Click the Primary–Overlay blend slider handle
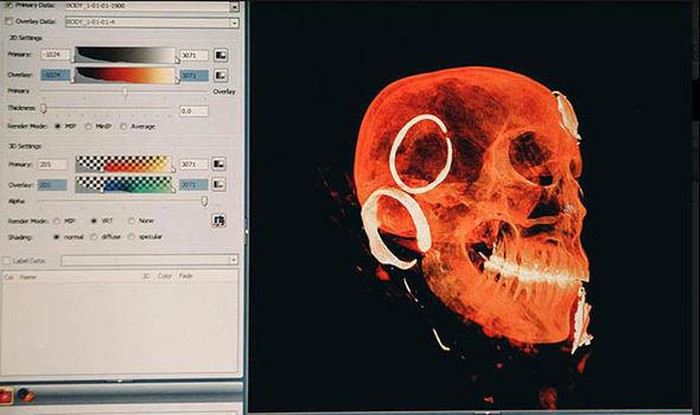The height and width of the screenshot is (415, 700). 125,92
